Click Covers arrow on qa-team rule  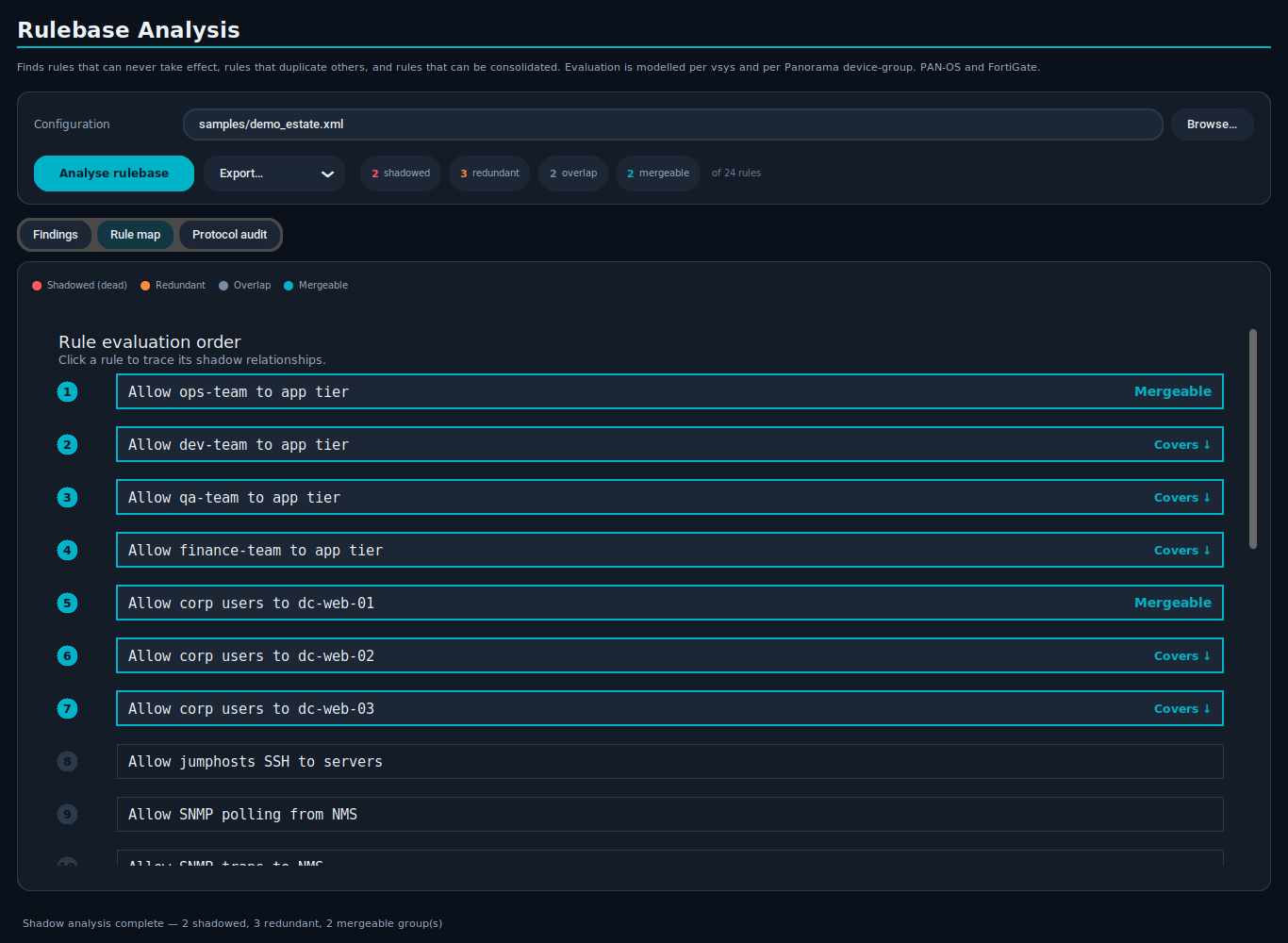pos(1182,498)
